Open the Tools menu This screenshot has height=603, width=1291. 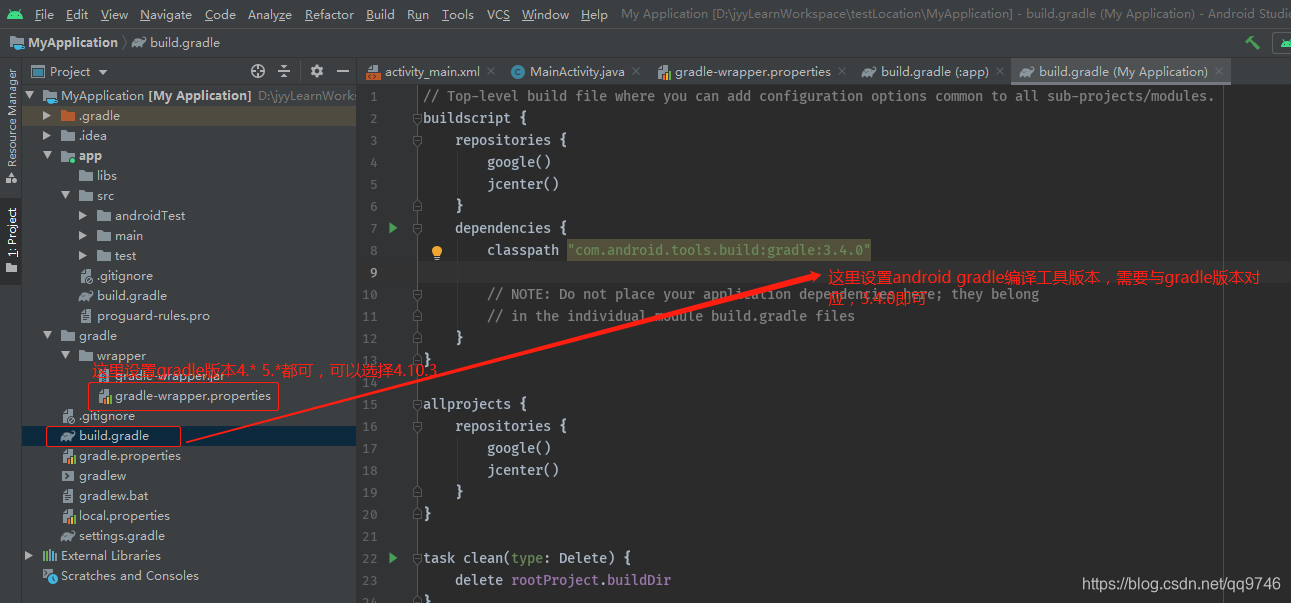coord(458,15)
